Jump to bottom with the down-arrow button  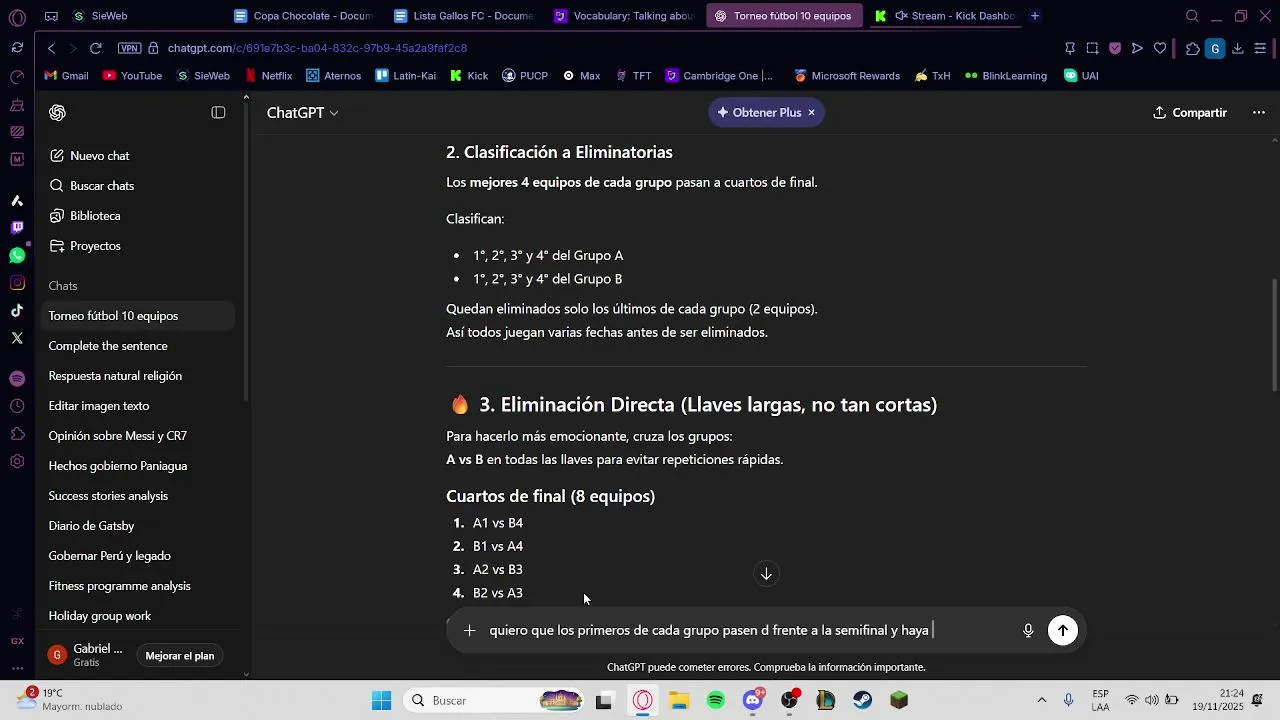click(x=766, y=574)
